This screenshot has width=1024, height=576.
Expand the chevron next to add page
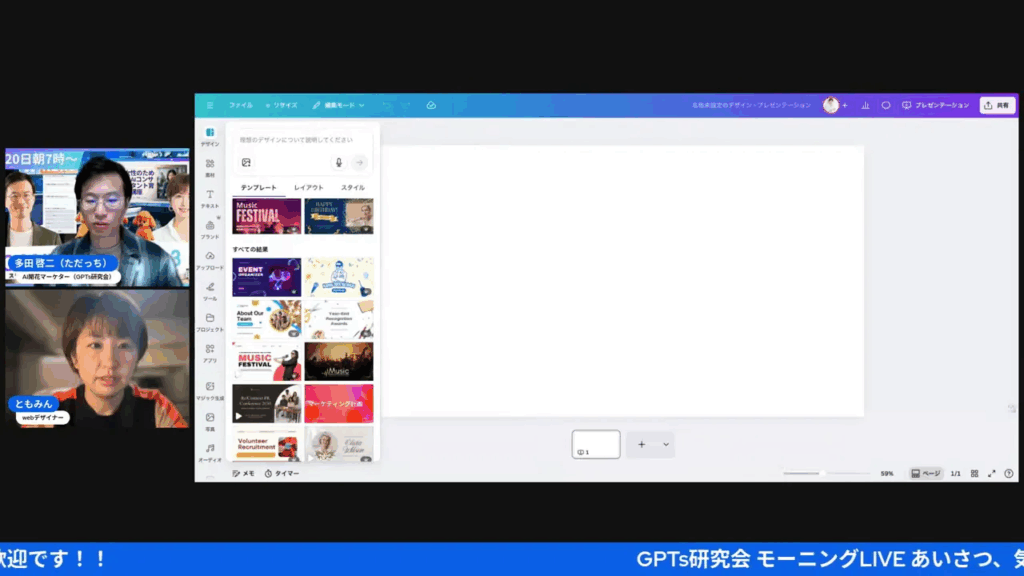pyautogui.click(x=666, y=444)
